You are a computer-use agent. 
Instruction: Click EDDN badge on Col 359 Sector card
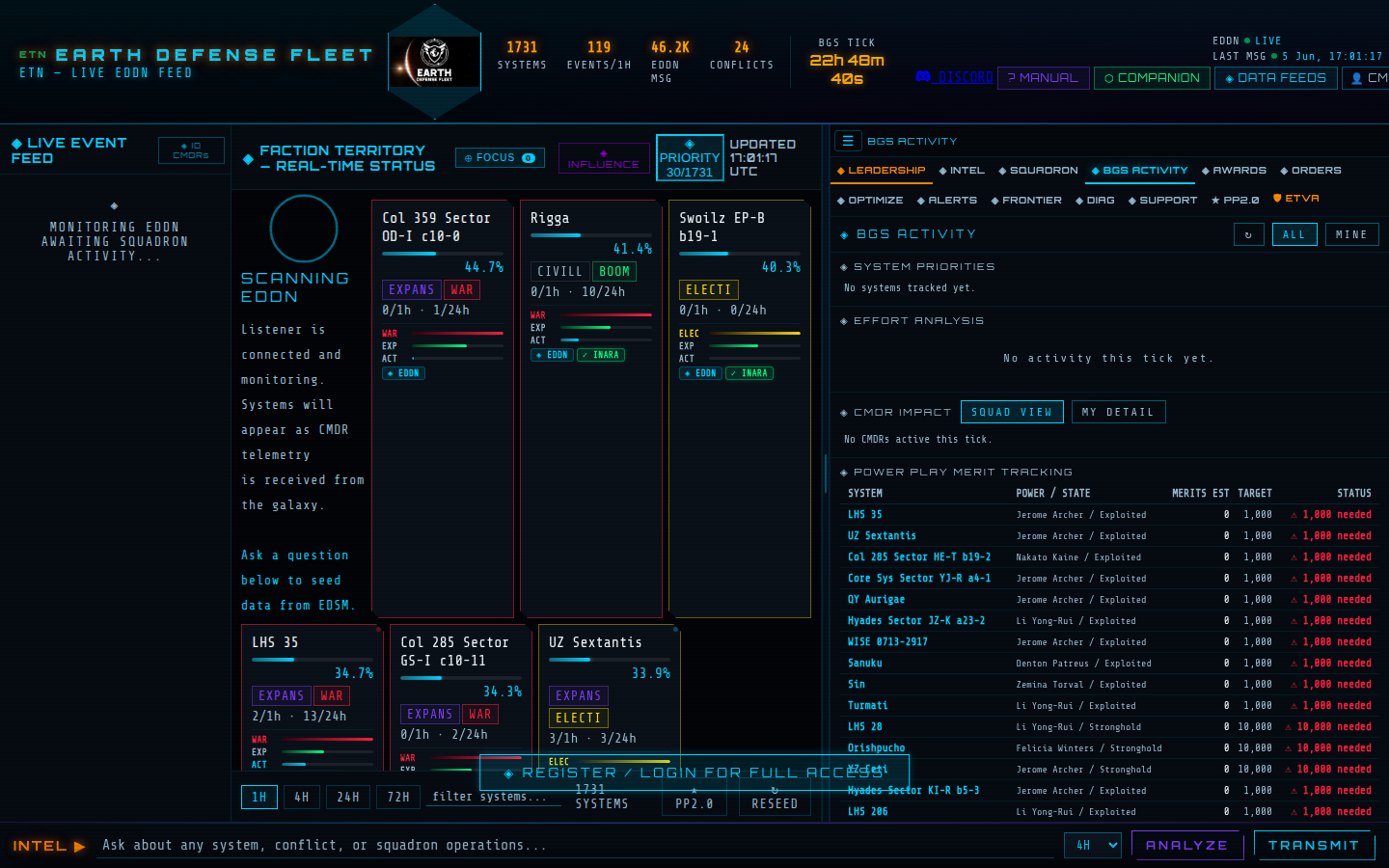tap(403, 373)
